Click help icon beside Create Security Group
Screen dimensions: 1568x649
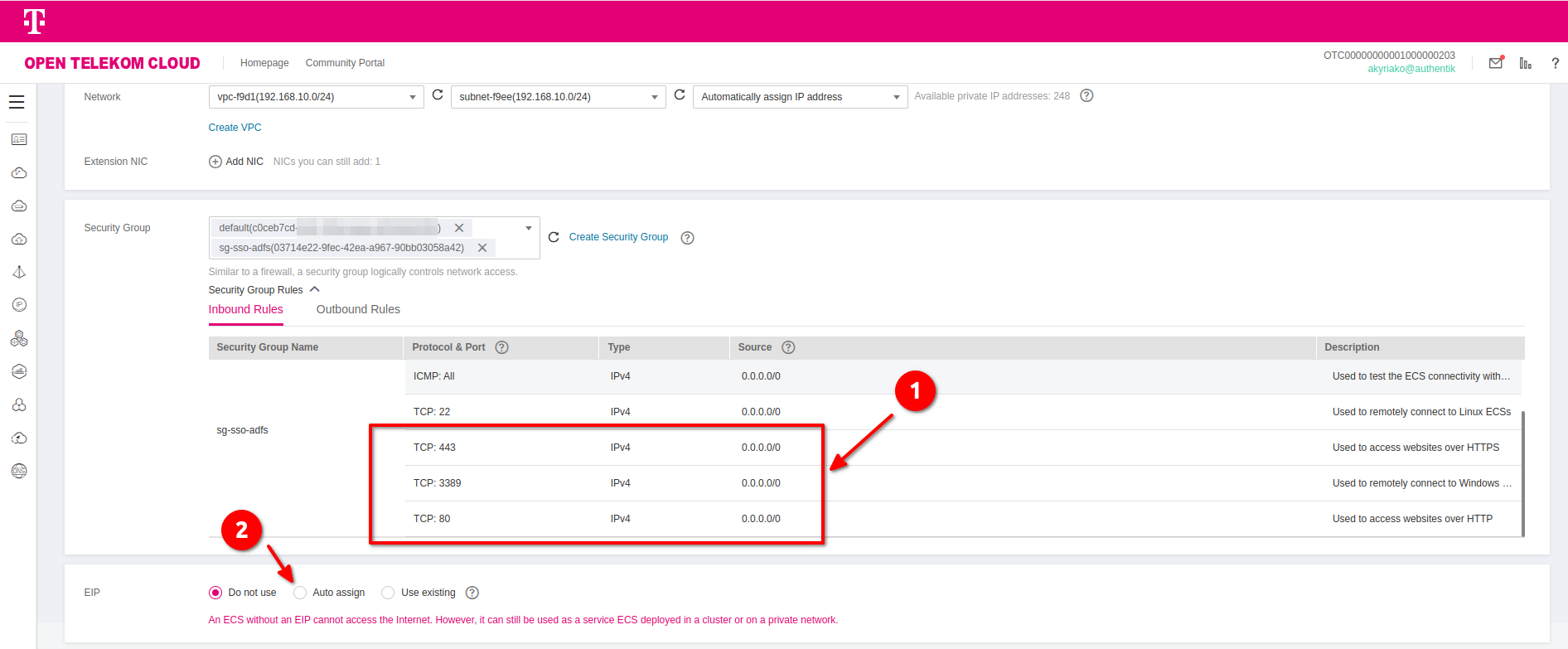pyautogui.click(x=687, y=238)
